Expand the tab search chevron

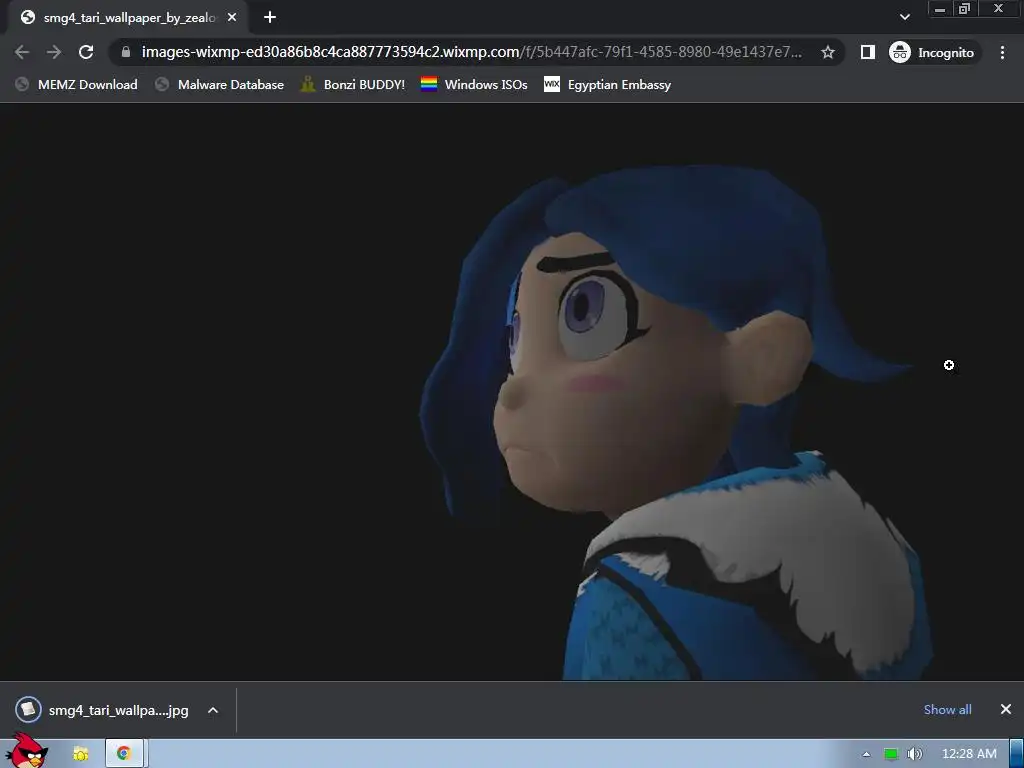pyautogui.click(x=904, y=18)
